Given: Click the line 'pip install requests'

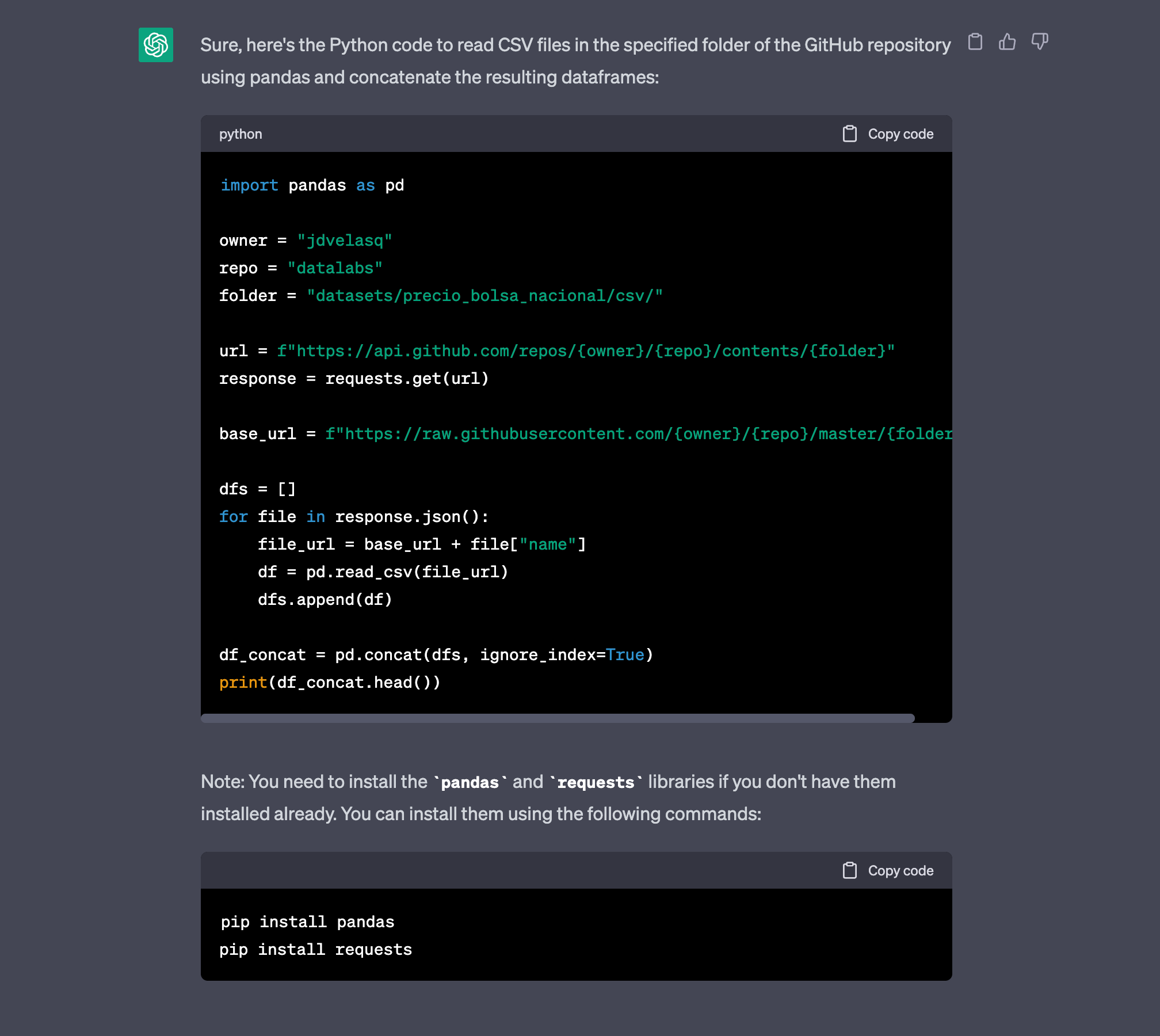Looking at the screenshot, I should point(316,950).
